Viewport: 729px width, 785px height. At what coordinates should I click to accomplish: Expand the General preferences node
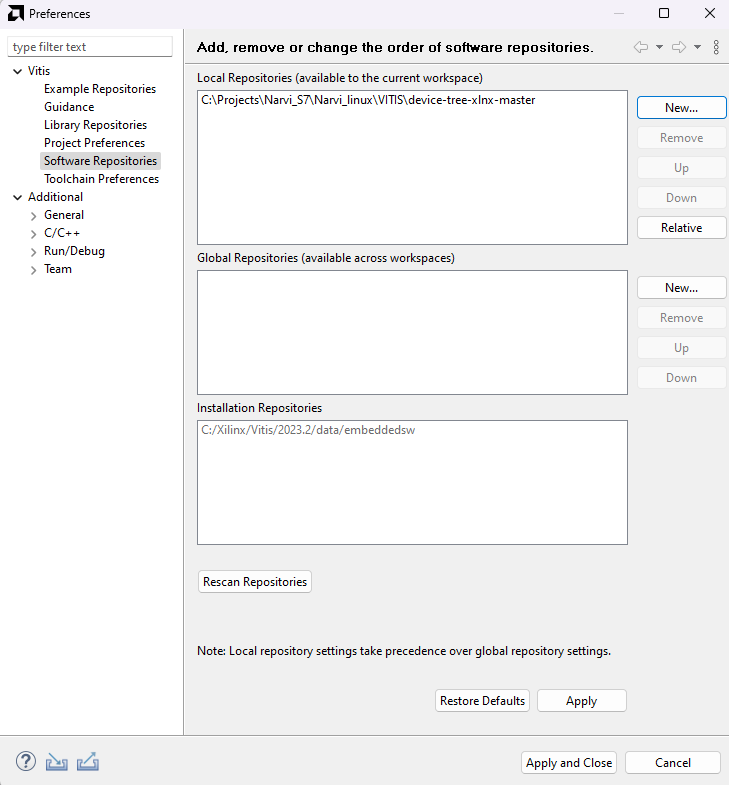pos(33,215)
